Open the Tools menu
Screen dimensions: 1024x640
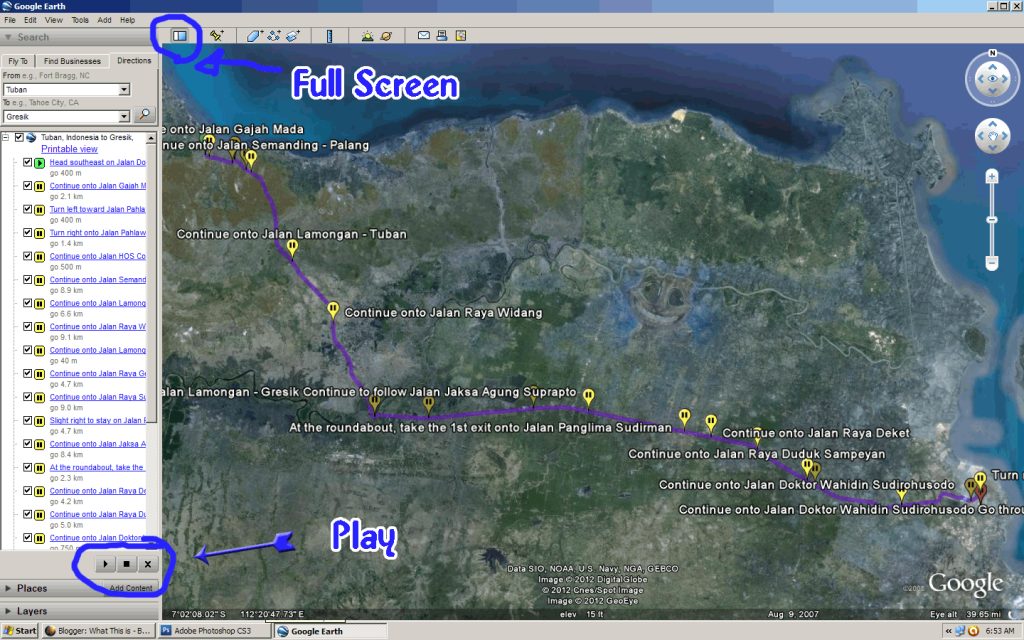(x=80, y=20)
